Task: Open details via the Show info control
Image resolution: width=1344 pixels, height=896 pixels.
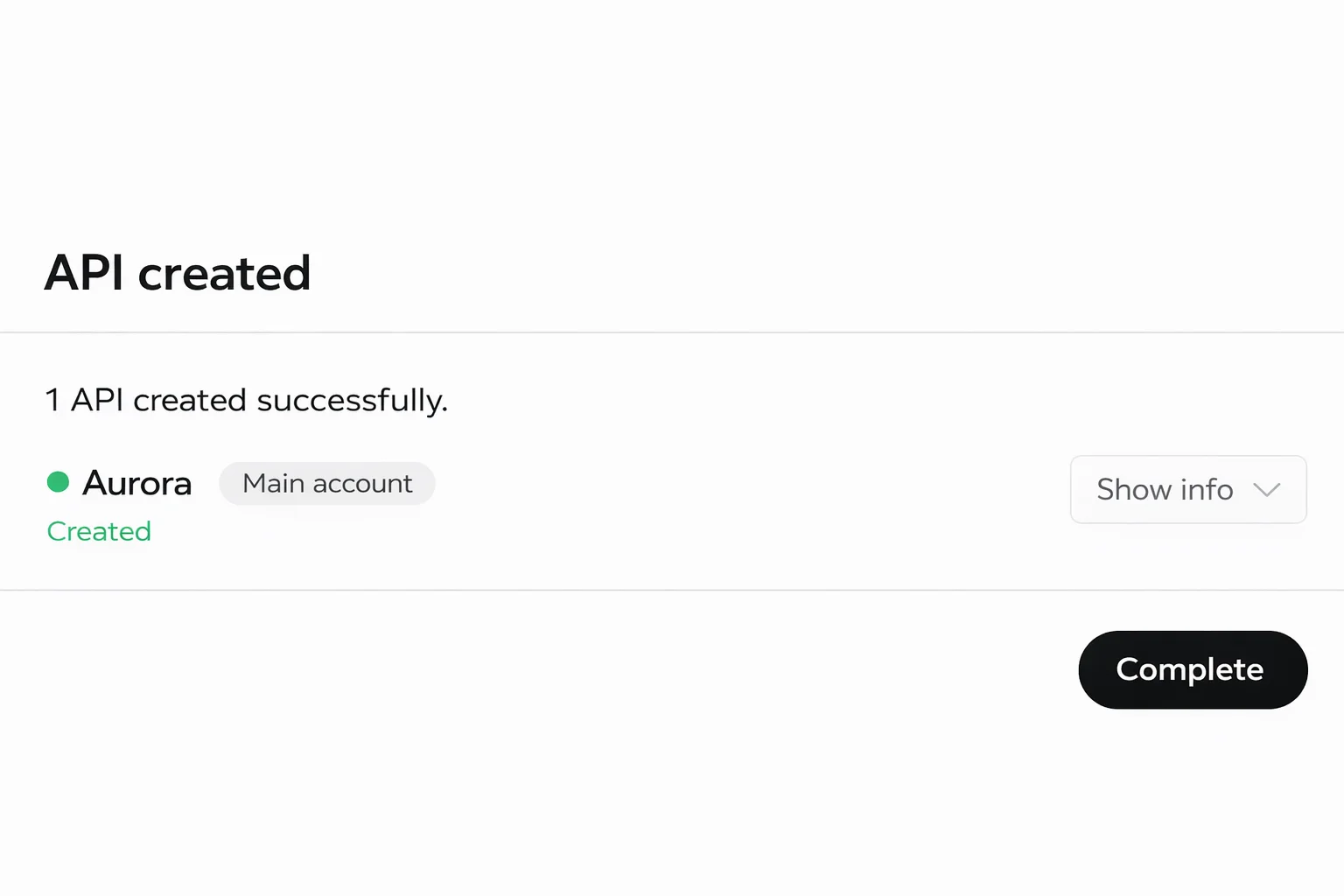Action: (x=1187, y=490)
